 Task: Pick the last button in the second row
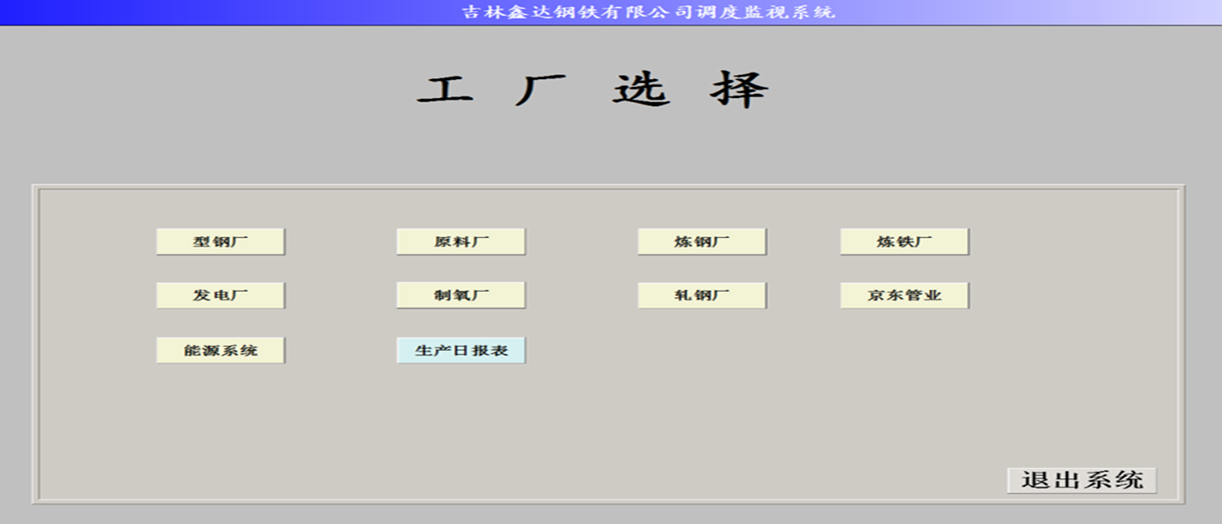[904, 296]
